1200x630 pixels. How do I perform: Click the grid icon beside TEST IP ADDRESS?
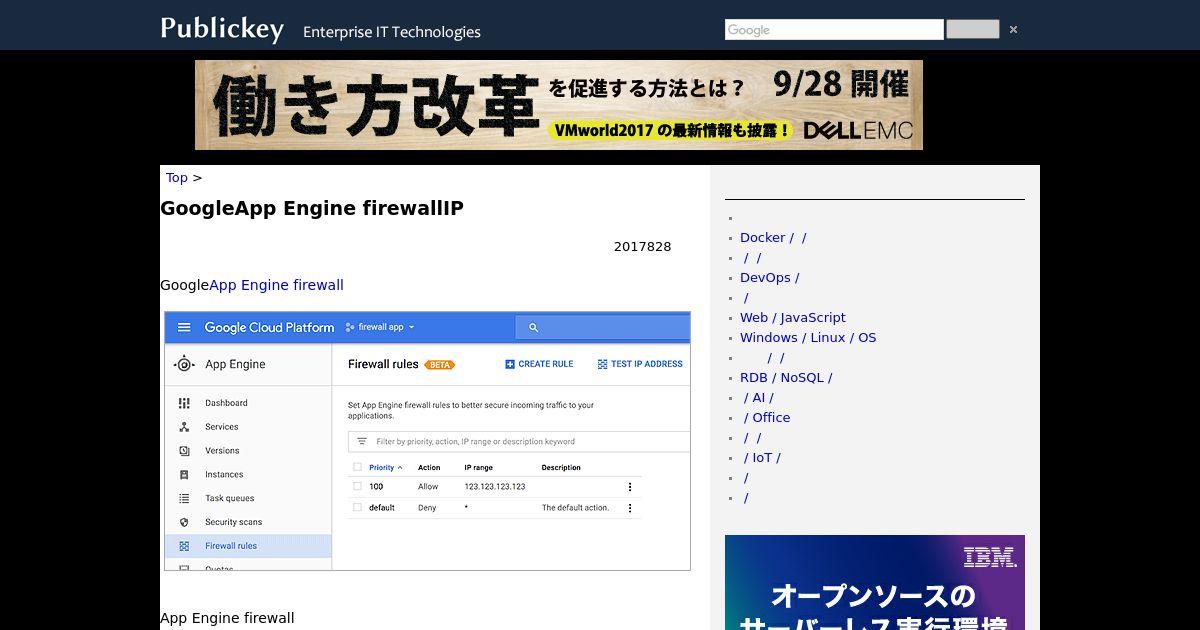pyautogui.click(x=602, y=364)
